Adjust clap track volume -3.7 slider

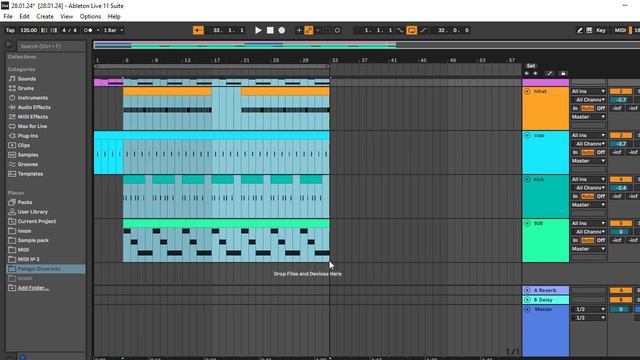point(620,144)
